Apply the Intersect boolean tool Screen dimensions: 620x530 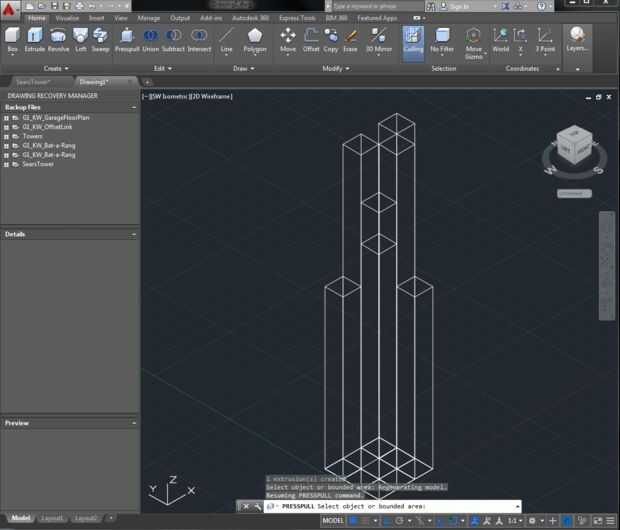coord(199,40)
